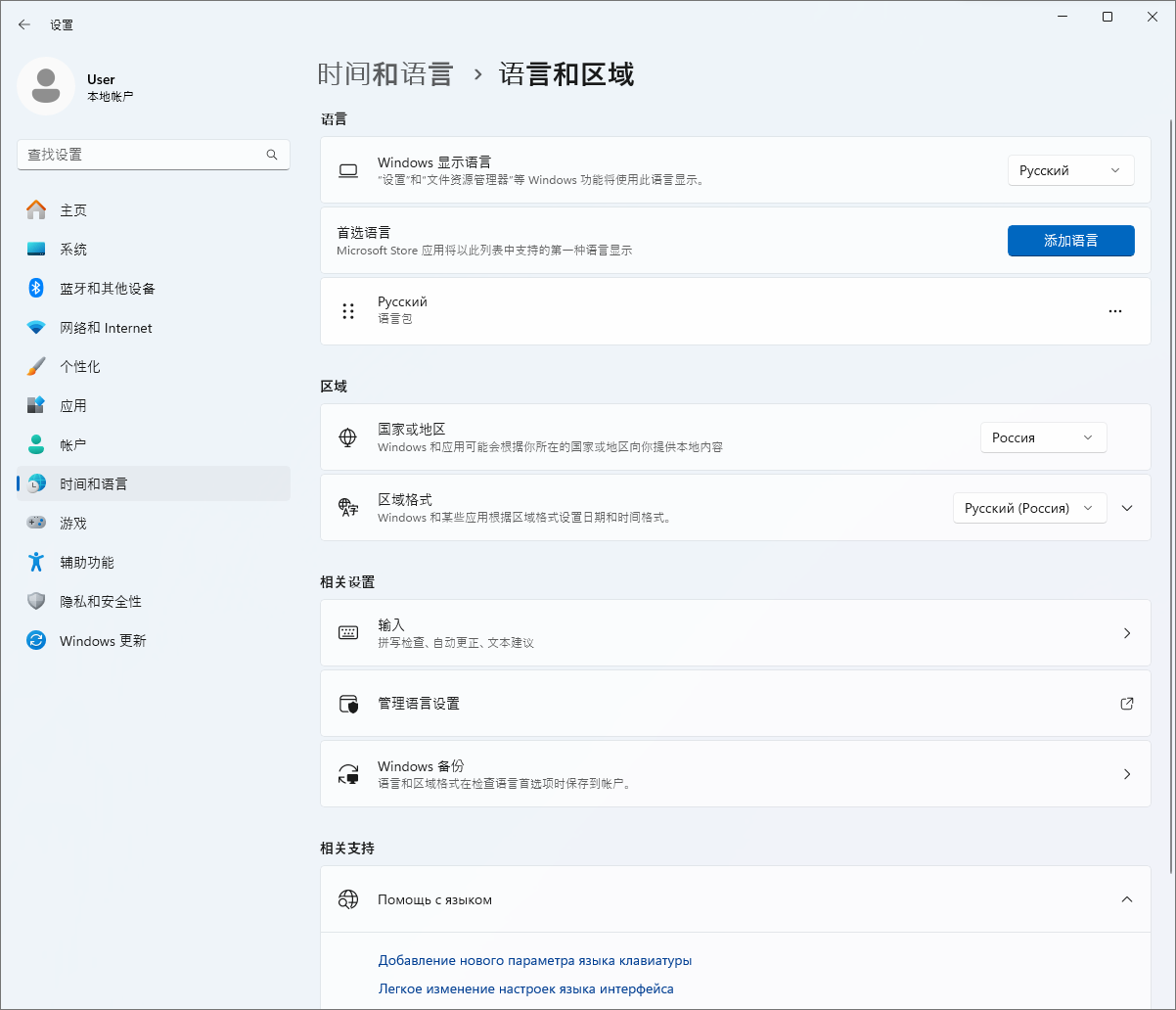The height and width of the screenshot is (1010, 1176).
Task: Click the 国家或地区 globe icon
Action: (347, 437)
